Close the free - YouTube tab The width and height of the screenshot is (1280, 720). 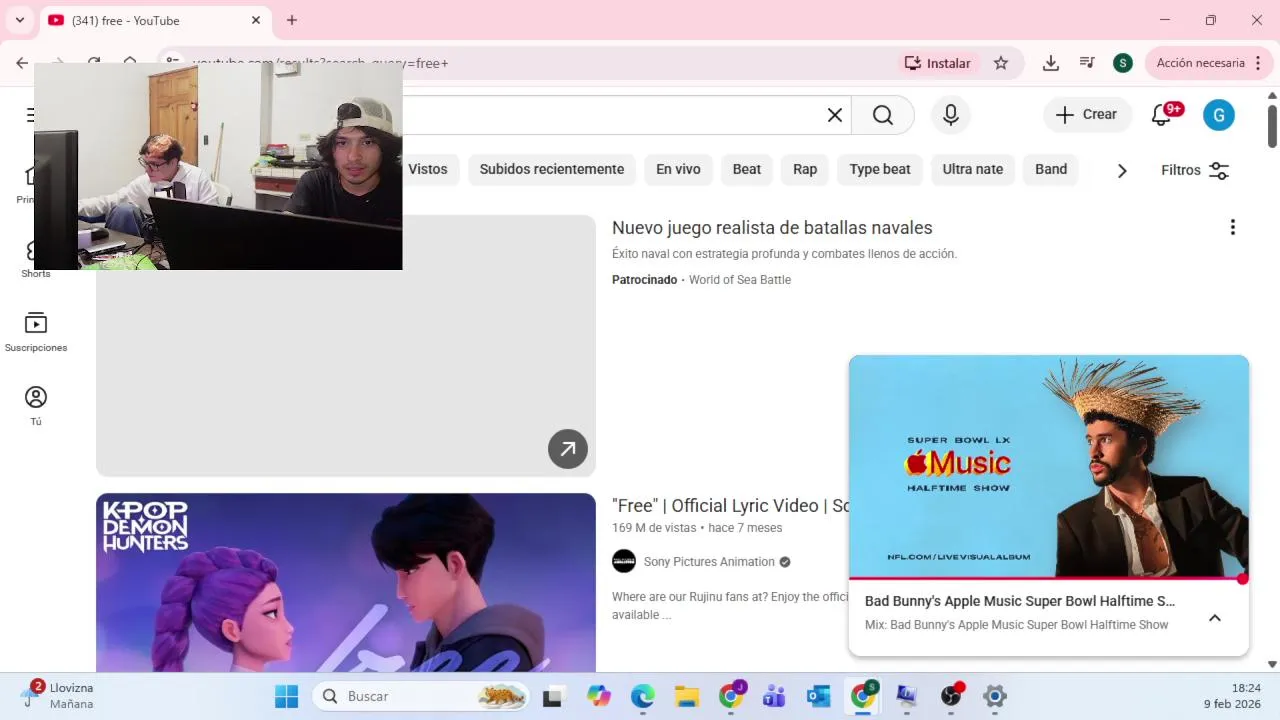(256, 20)
